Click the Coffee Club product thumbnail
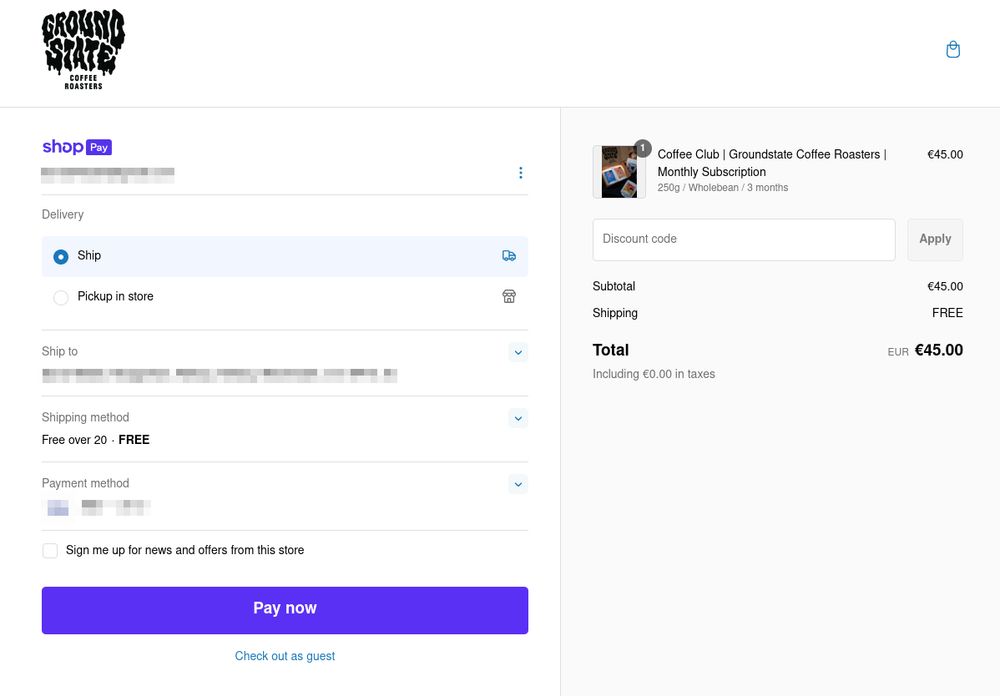1000x696 pixels. [x=619, y=173]
